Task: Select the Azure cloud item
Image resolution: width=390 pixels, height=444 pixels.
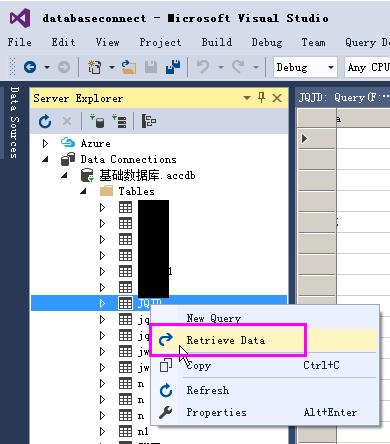Action: pyautogui.click(x=86, y=143)
